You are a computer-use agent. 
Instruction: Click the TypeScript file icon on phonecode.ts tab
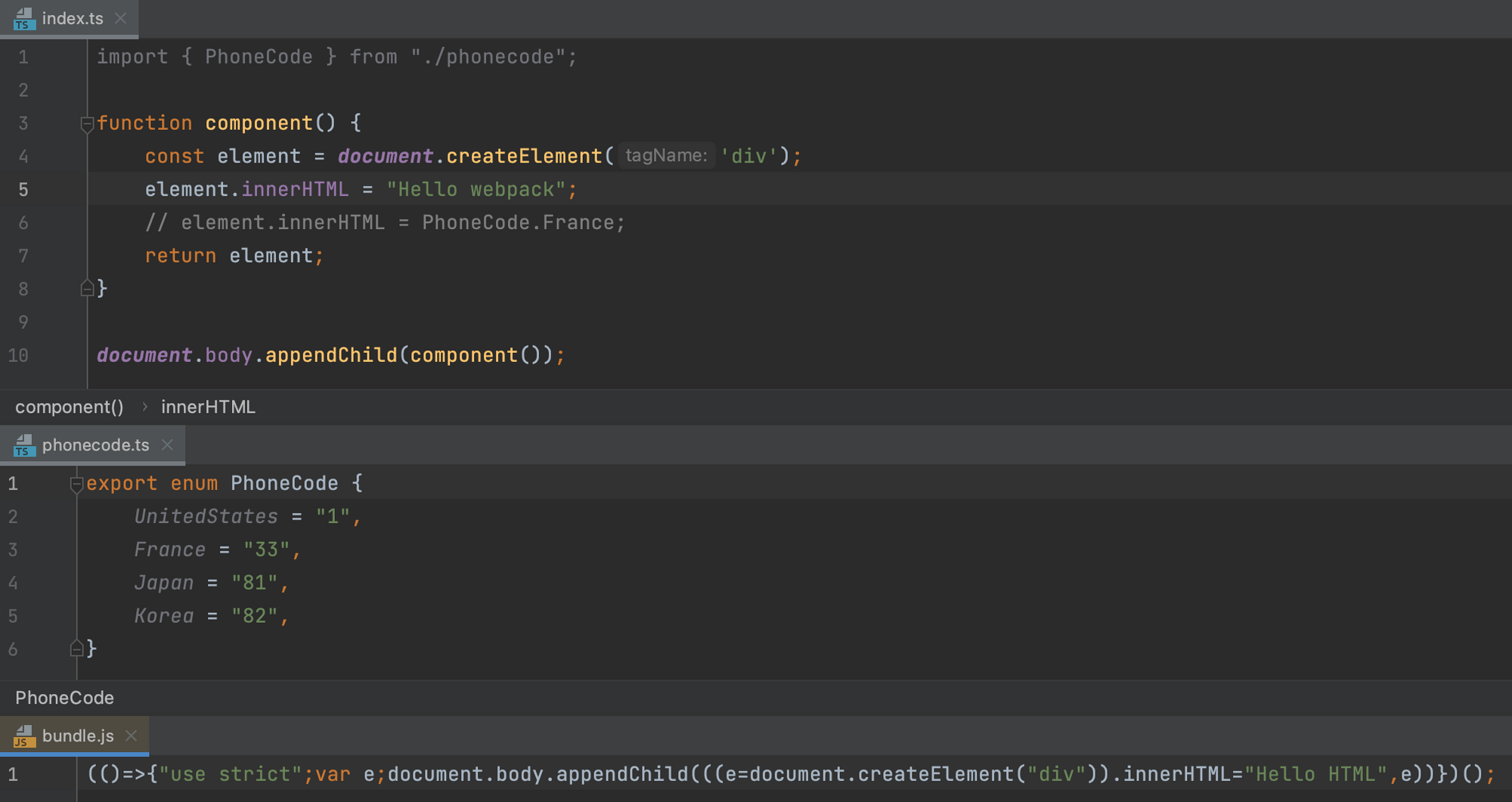coord(24,445)
